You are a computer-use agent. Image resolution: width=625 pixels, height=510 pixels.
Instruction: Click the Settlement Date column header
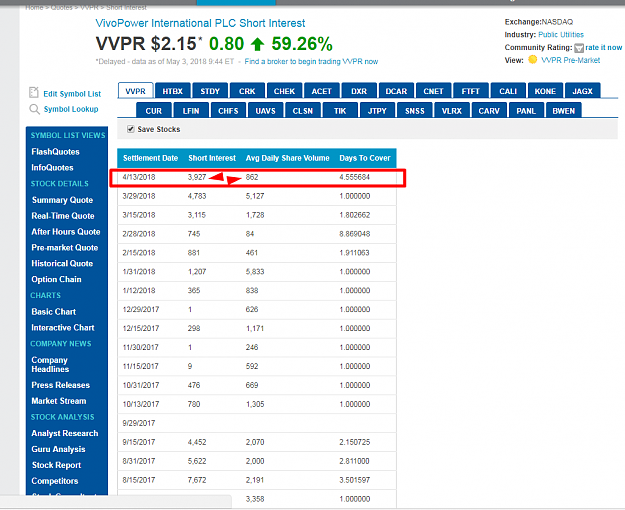[x=150, y=158]
